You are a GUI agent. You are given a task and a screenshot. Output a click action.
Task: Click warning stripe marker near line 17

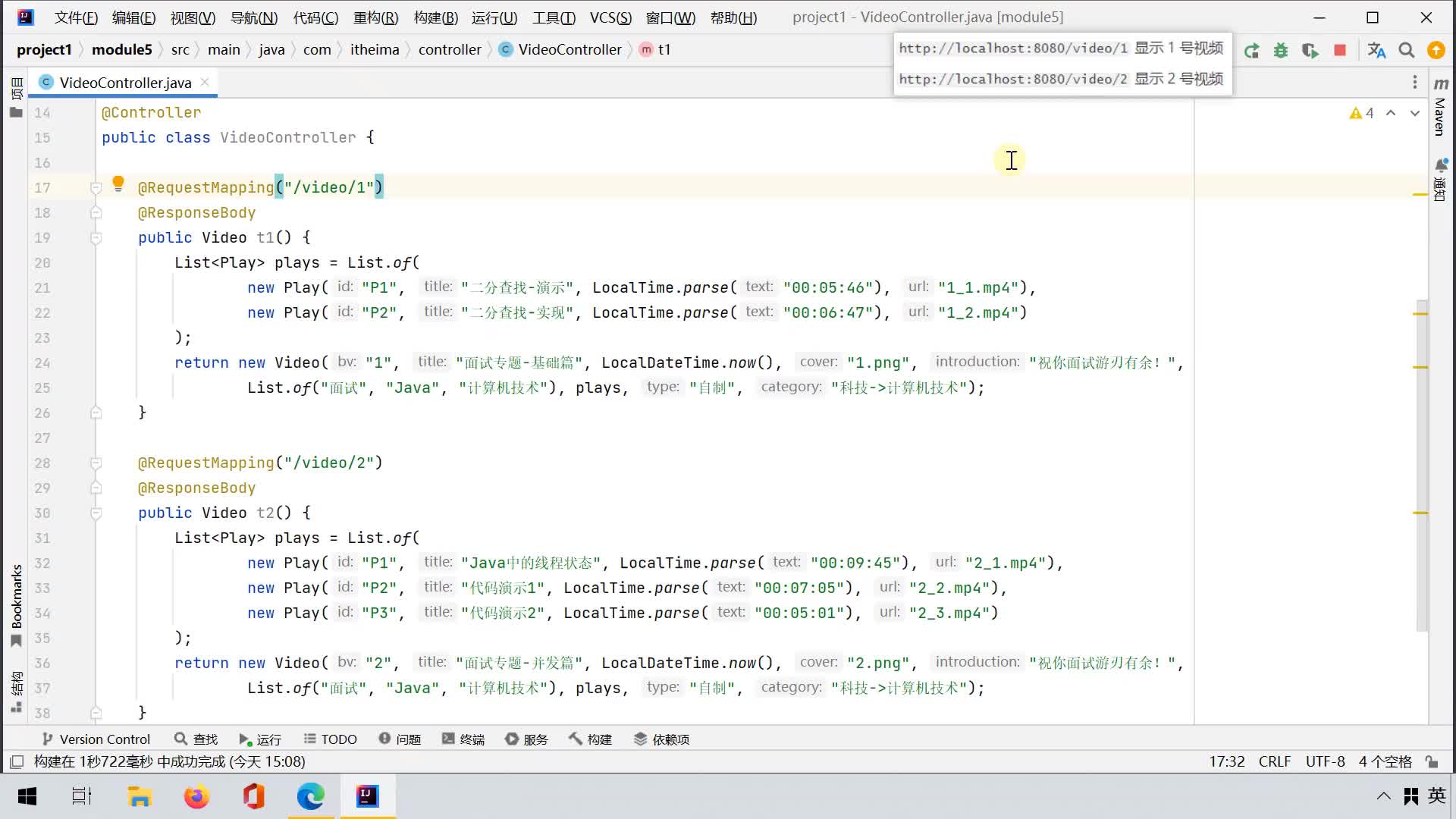coord(1420,195)
